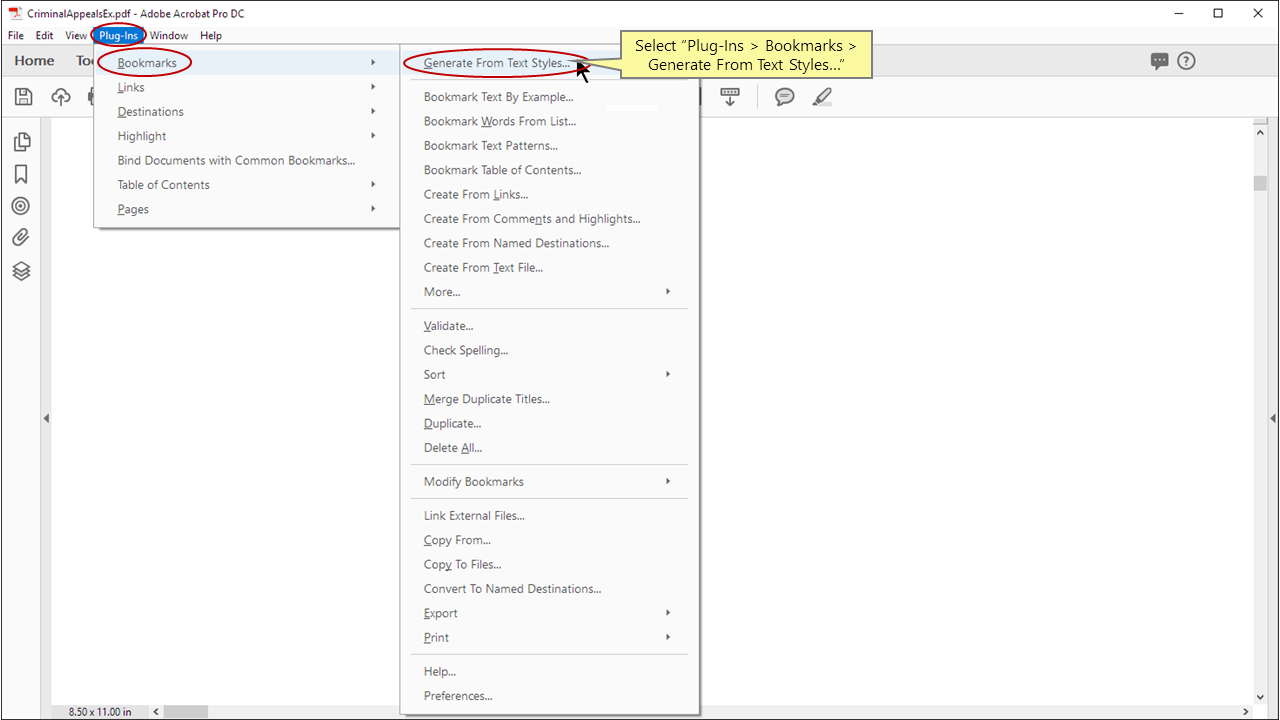
Task: Open the Page Thumbnails panel
Action: [21, 142]
